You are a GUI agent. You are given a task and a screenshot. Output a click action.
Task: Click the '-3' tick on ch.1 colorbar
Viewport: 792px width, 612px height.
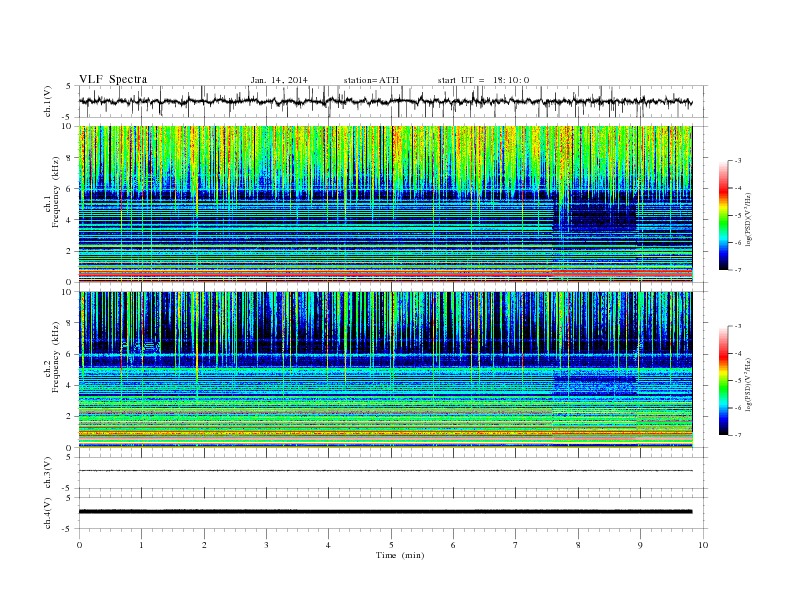737,161
